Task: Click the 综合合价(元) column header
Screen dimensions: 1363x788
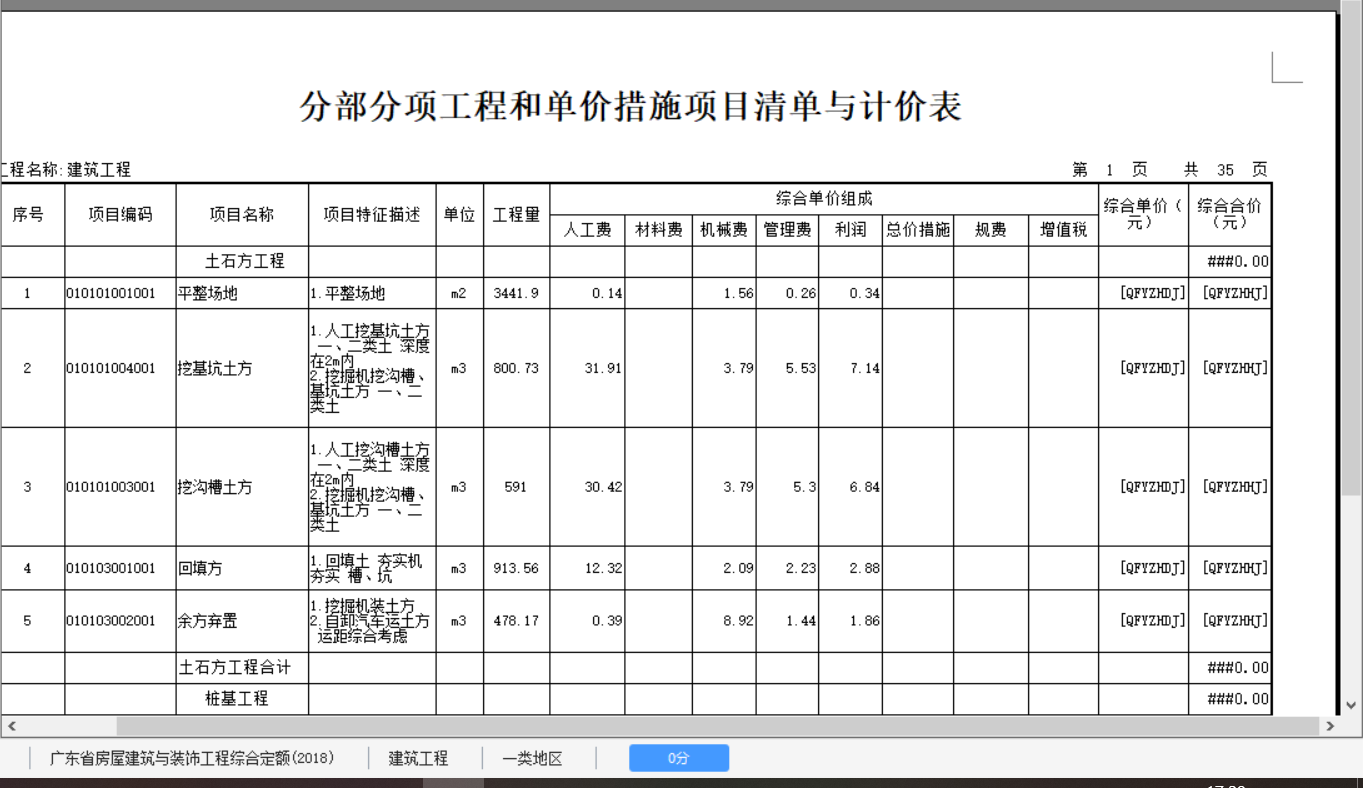Action: click(x=1229, y=214)
